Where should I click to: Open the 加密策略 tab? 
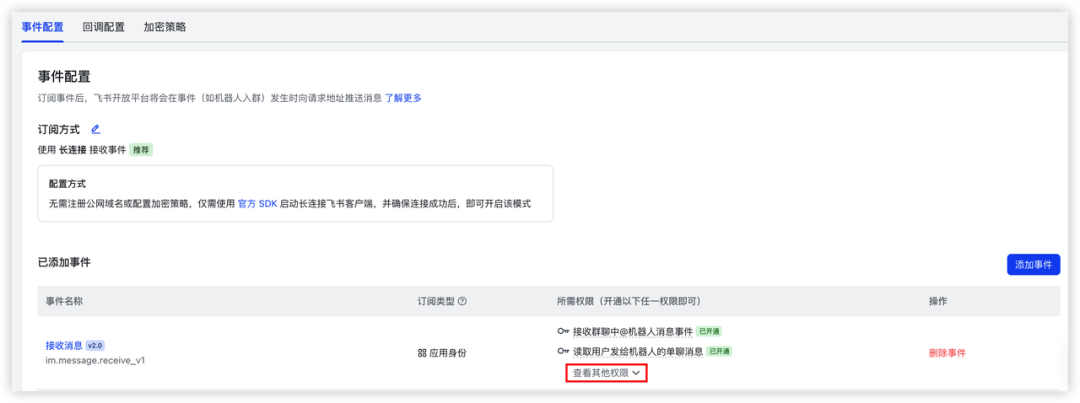tap(165, 28)
